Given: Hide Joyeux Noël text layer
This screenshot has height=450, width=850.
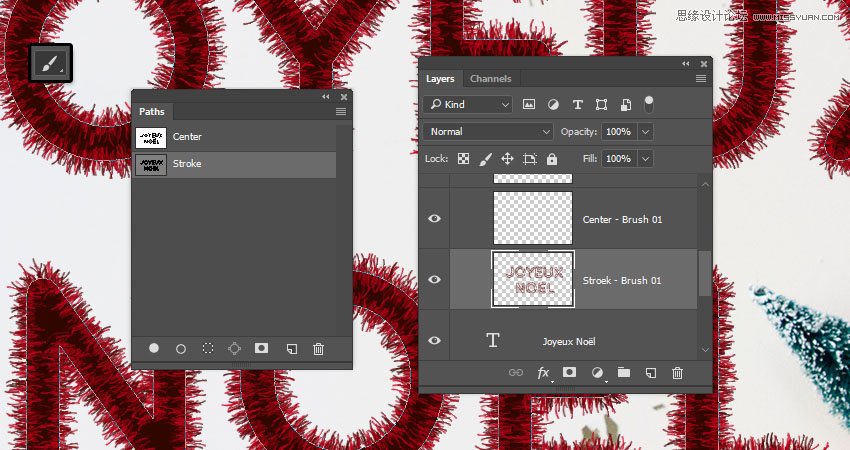Looking at the screenshot, I should click(x=434, y=340).
